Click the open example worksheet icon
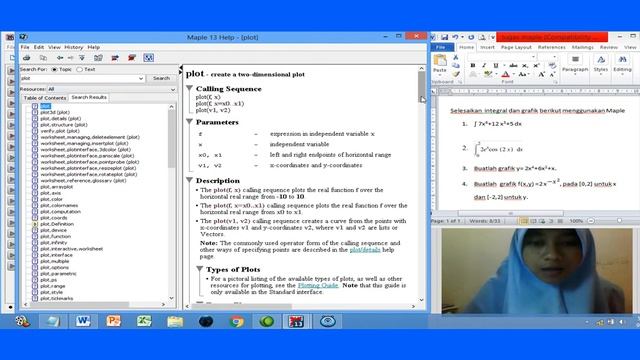 pos(115,58)
